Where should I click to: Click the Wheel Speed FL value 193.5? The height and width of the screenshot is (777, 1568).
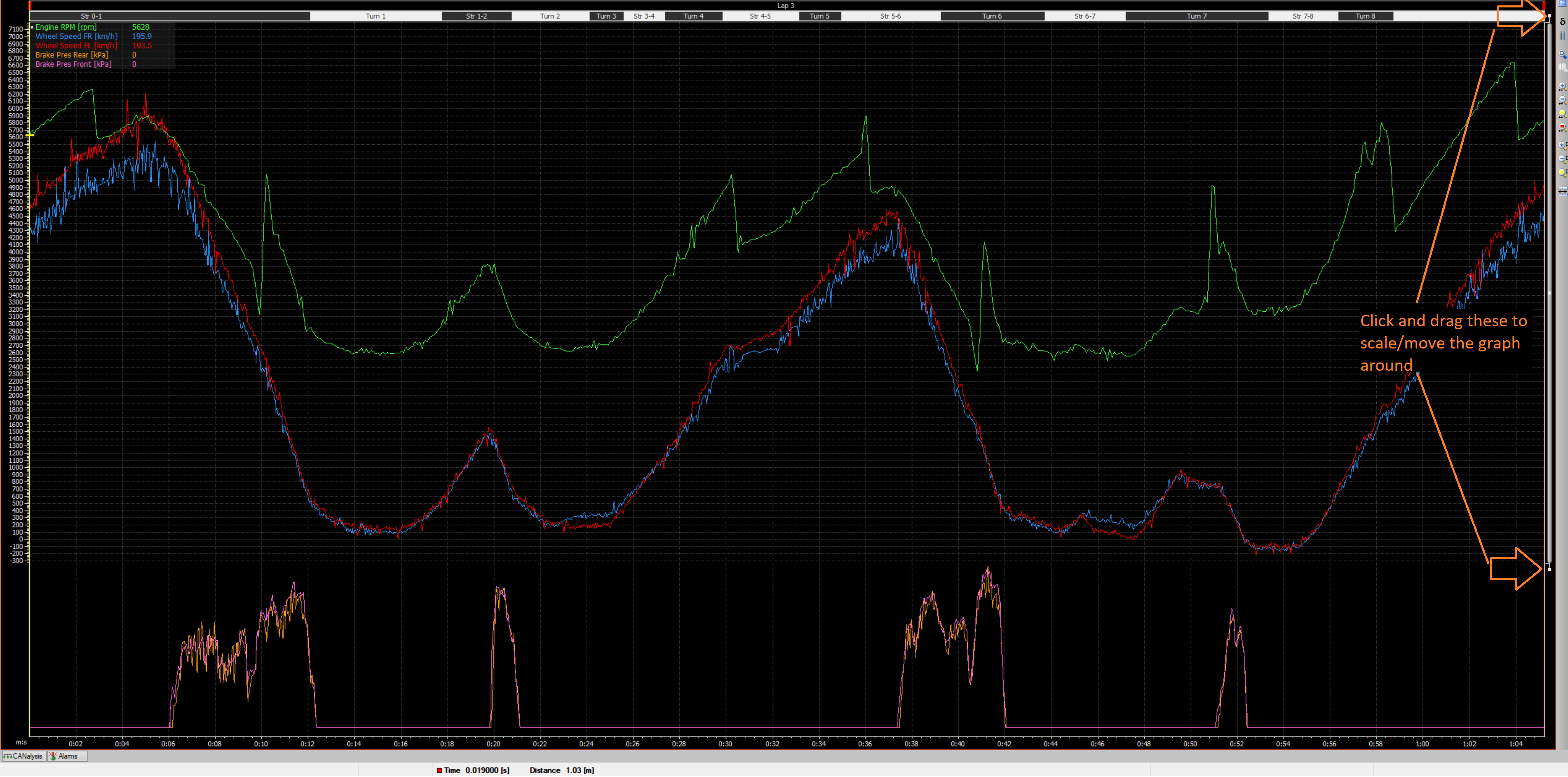pos(142,46)
